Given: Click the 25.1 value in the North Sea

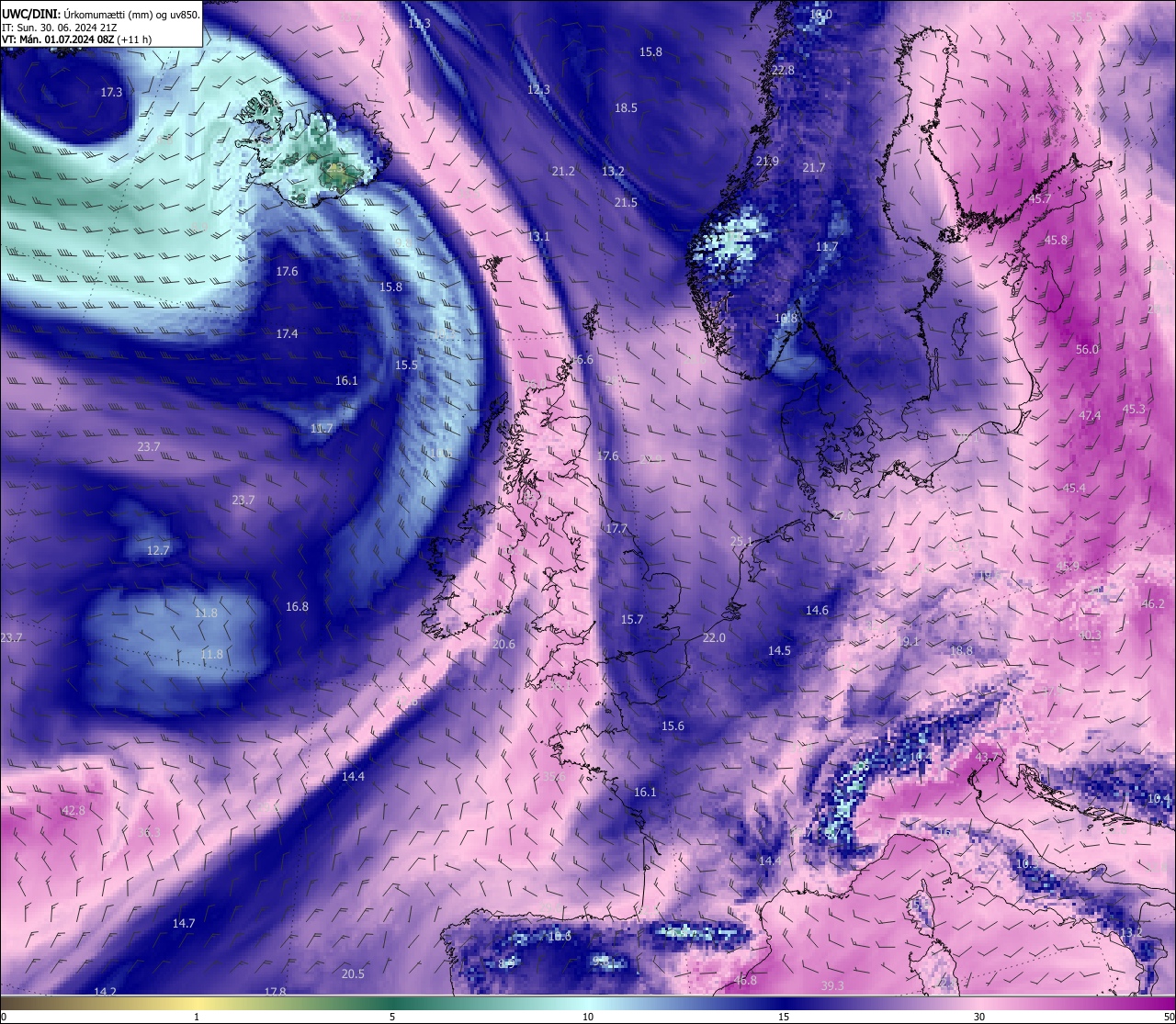Looking at the screenshot, I should point(741,542).
